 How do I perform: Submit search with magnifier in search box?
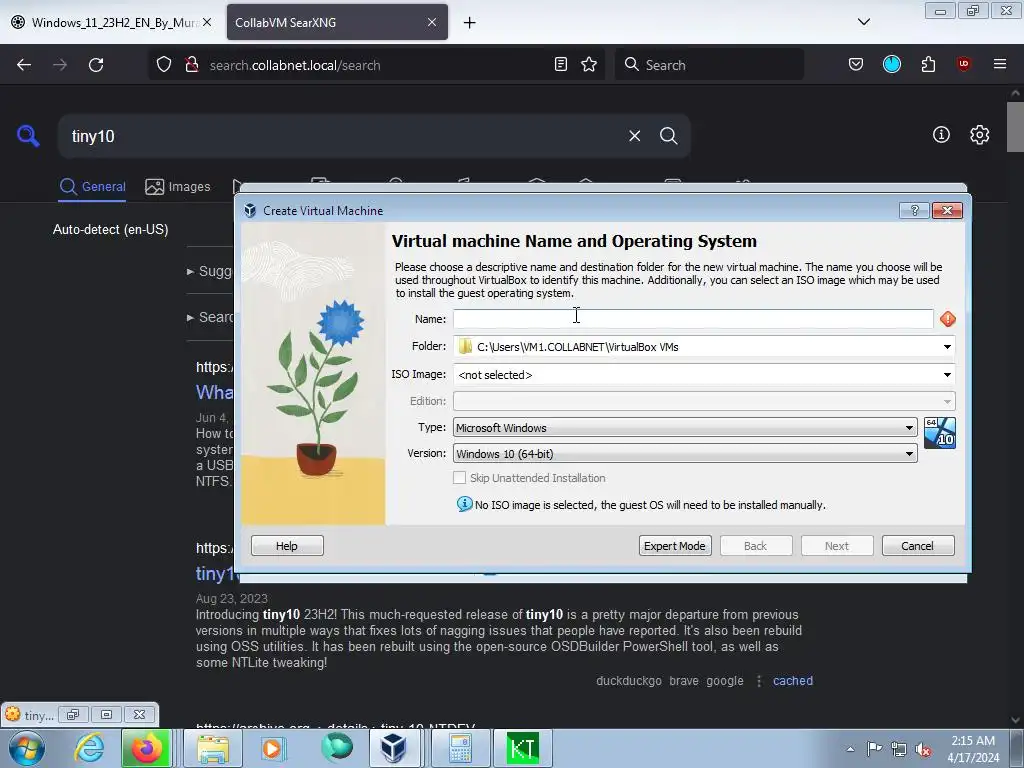(x=668, y=136)
